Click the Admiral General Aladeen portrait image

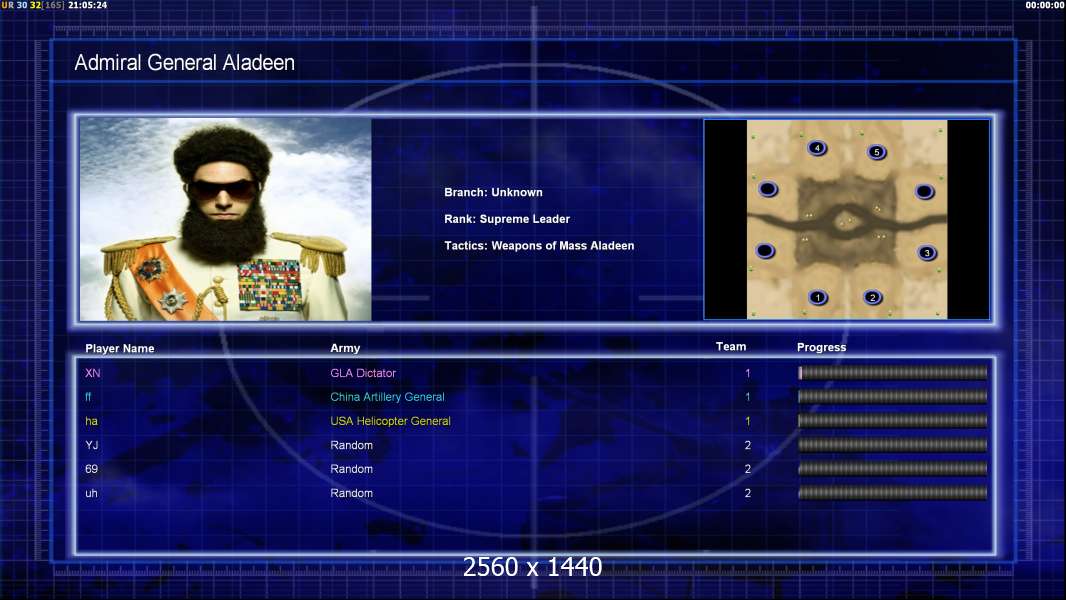(226, 219)
